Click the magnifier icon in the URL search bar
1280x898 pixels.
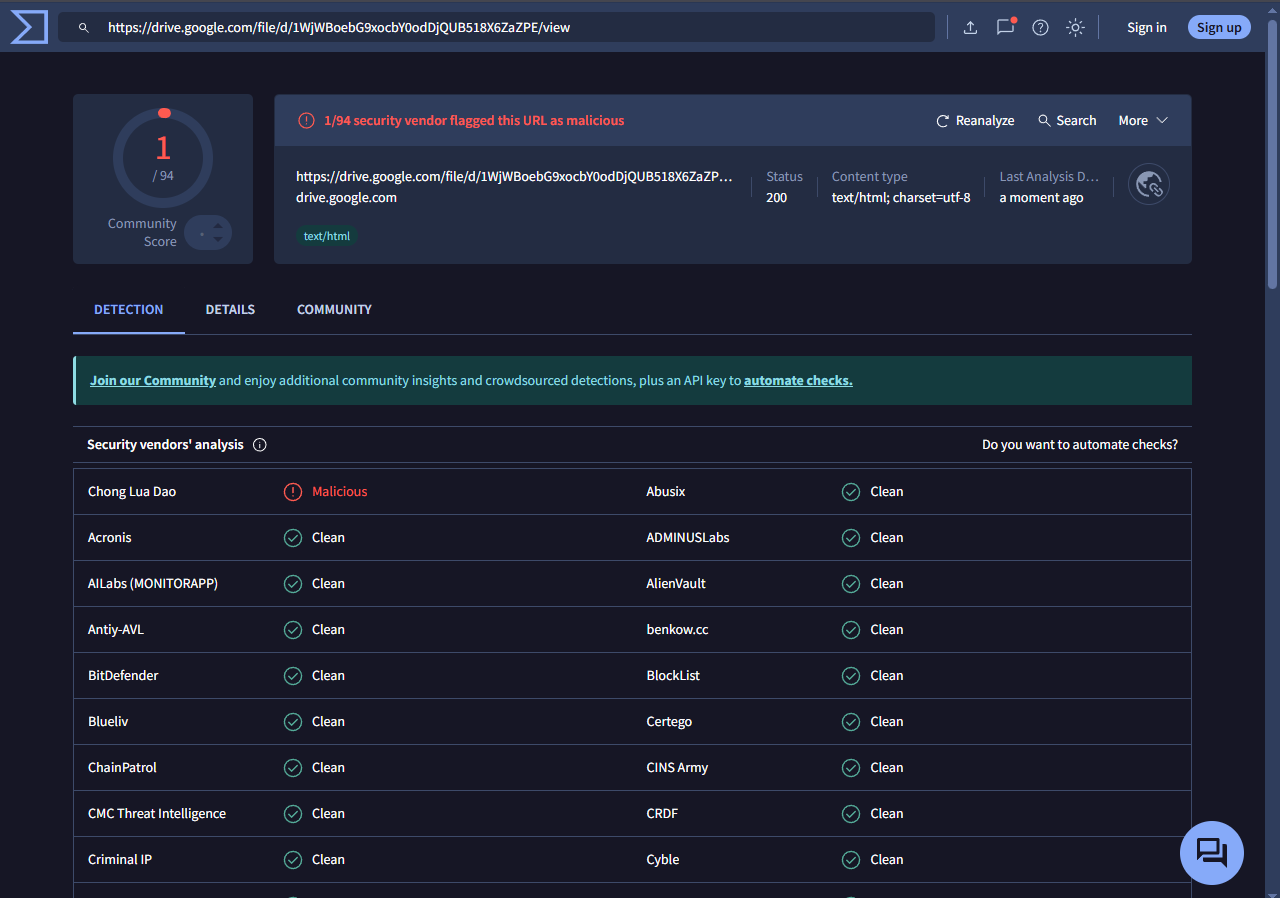[84, 28]
